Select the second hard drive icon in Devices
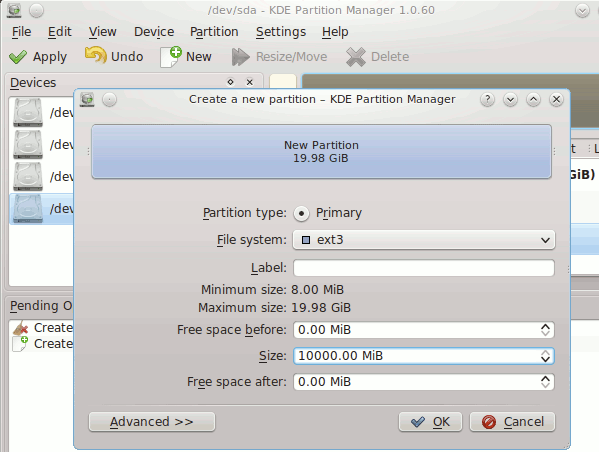The width and height of the screenshot is (599, 452). tap(28, 144)
